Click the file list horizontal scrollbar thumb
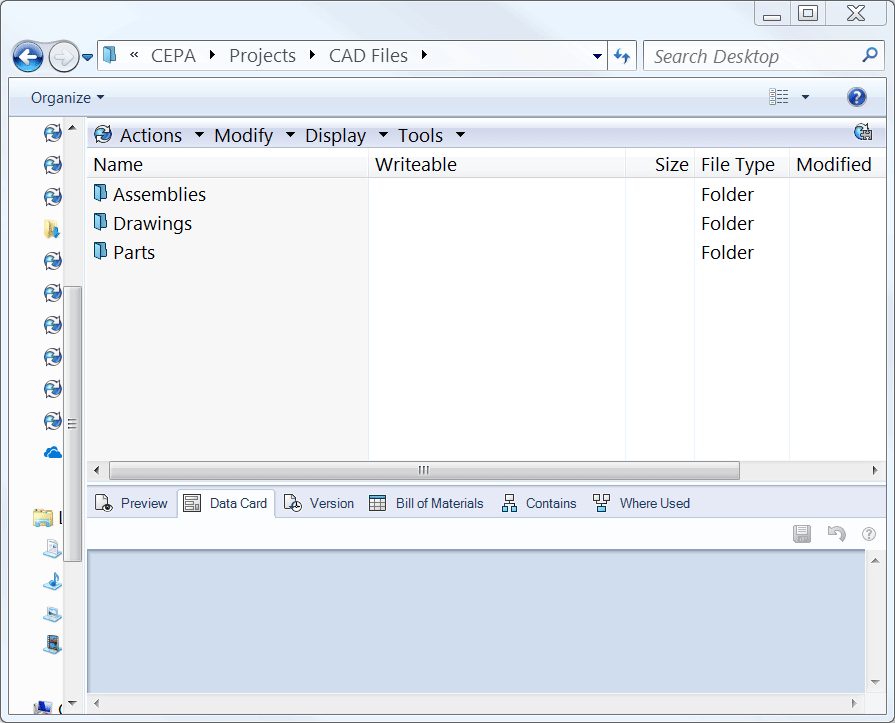The width and height of the screenshot is (895, 723). point(424,470)
